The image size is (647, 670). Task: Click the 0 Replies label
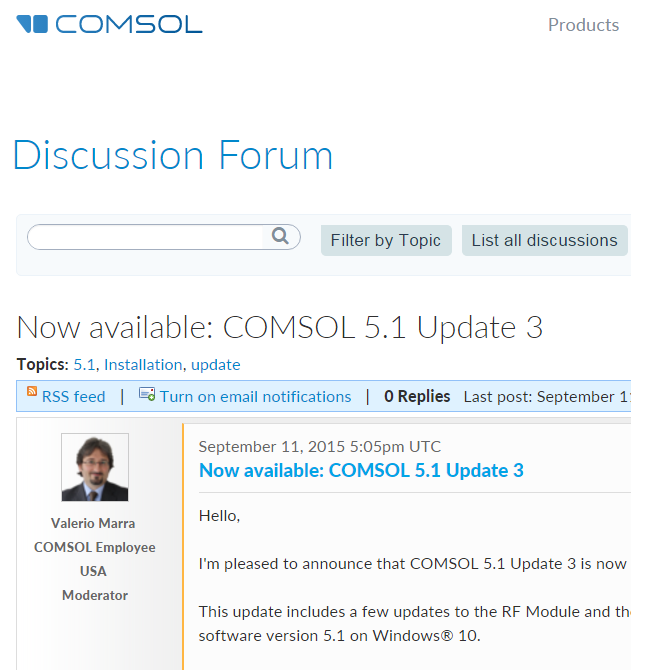(417, 397)
